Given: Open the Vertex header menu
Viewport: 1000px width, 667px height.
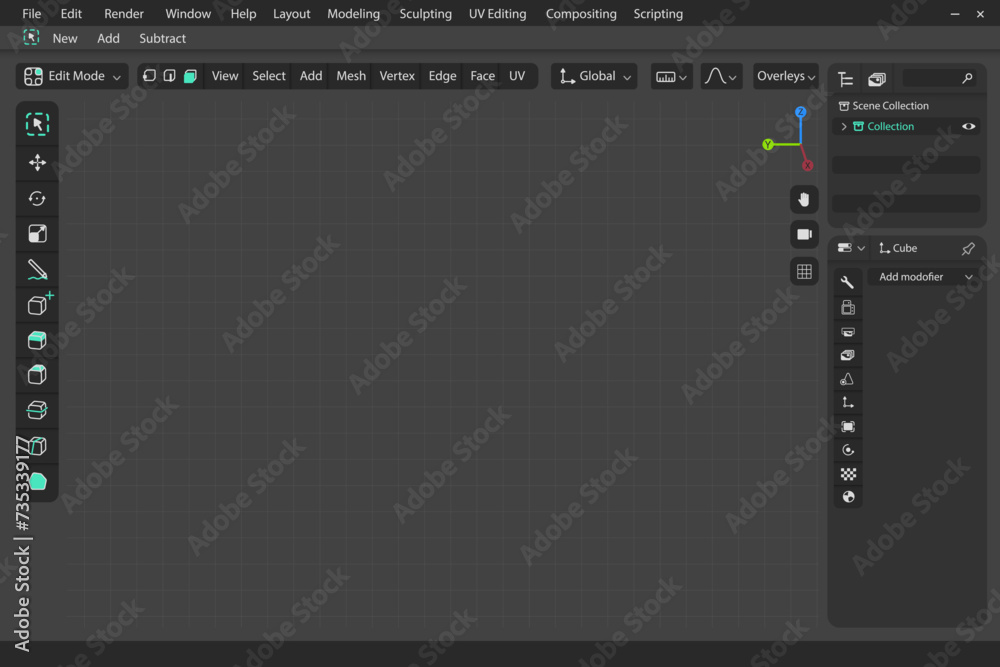Looking at the screenshot, I should coord(397,76).
